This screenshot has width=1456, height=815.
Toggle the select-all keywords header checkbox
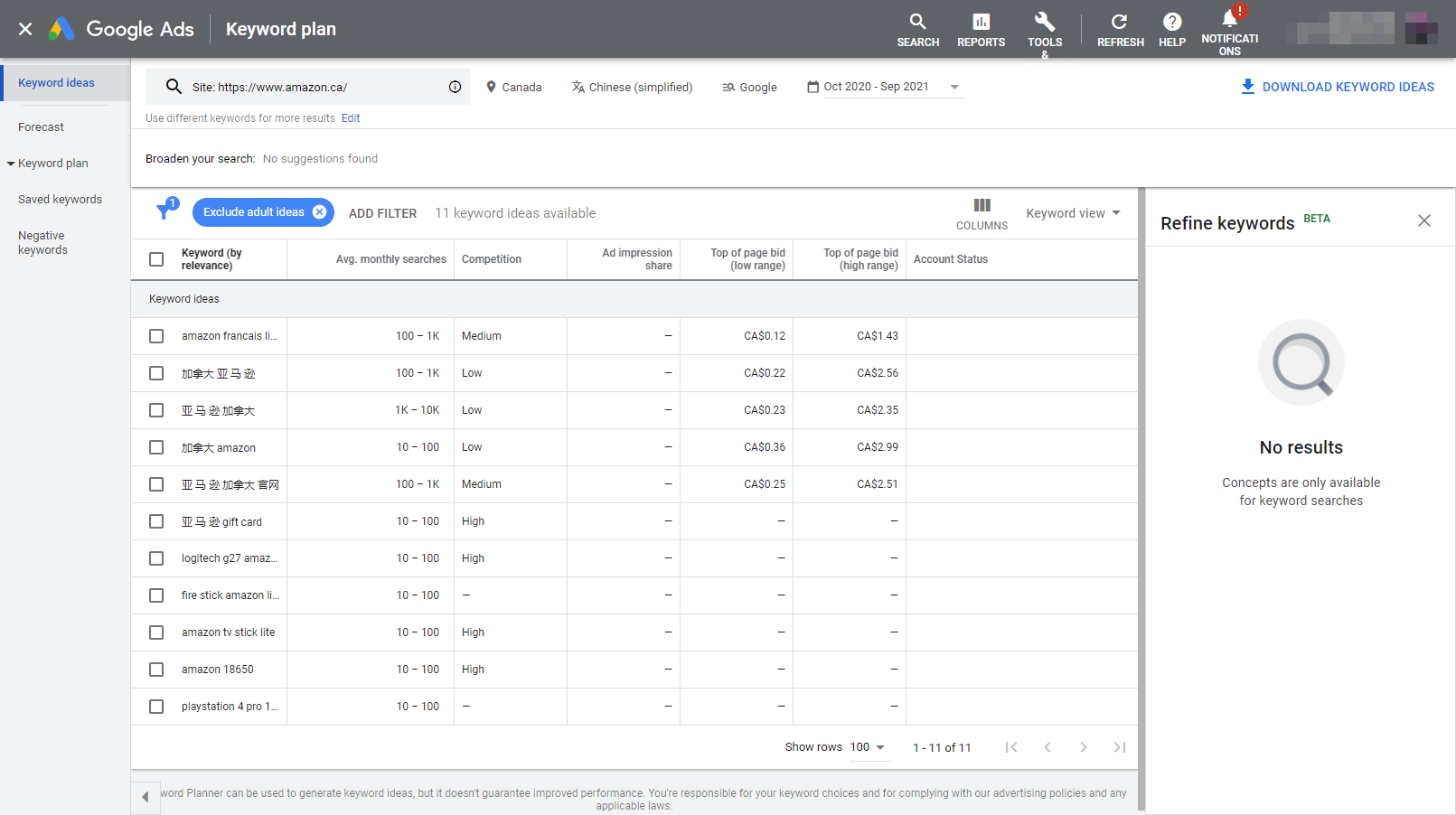pyautogui.click(x=156, y=259)
